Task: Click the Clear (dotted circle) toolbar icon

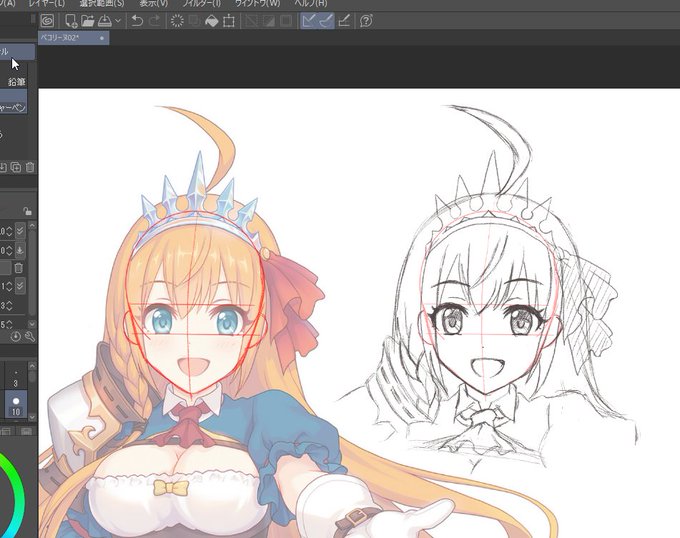Action: tap(177, 20)
